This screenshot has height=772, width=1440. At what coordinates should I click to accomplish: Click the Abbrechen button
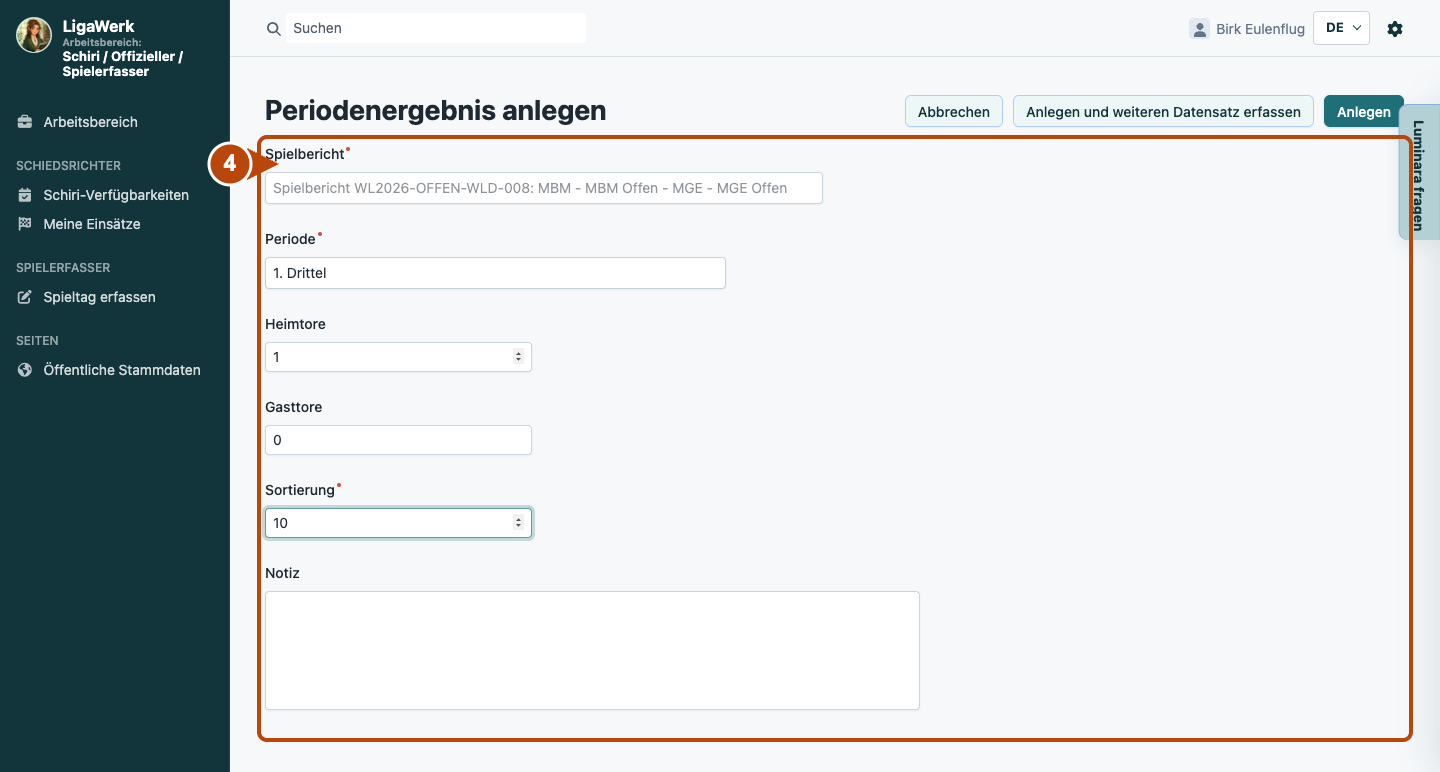pyautogui.click(x=954, y=112)
